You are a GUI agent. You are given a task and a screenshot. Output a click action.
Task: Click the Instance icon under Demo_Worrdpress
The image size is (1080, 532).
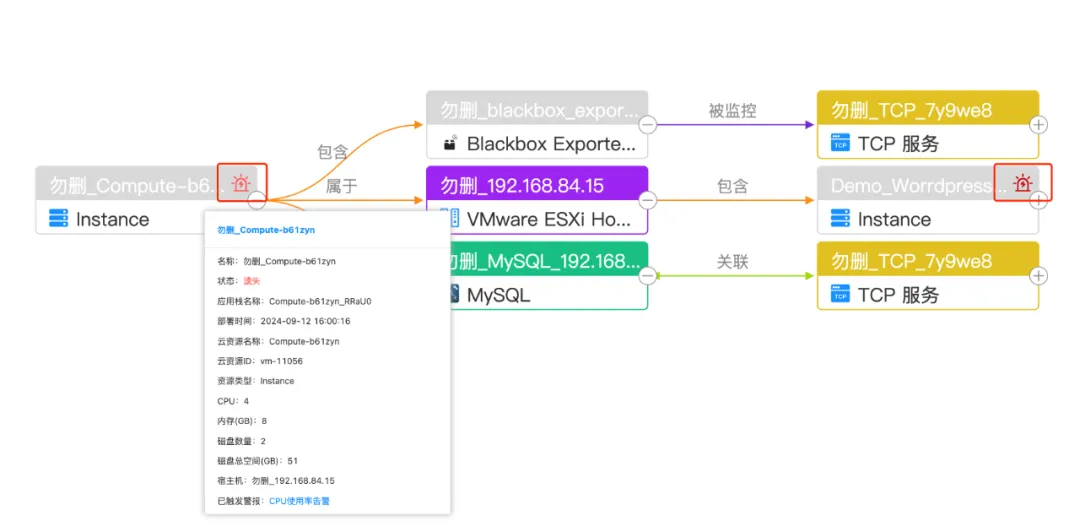[841, 219]
